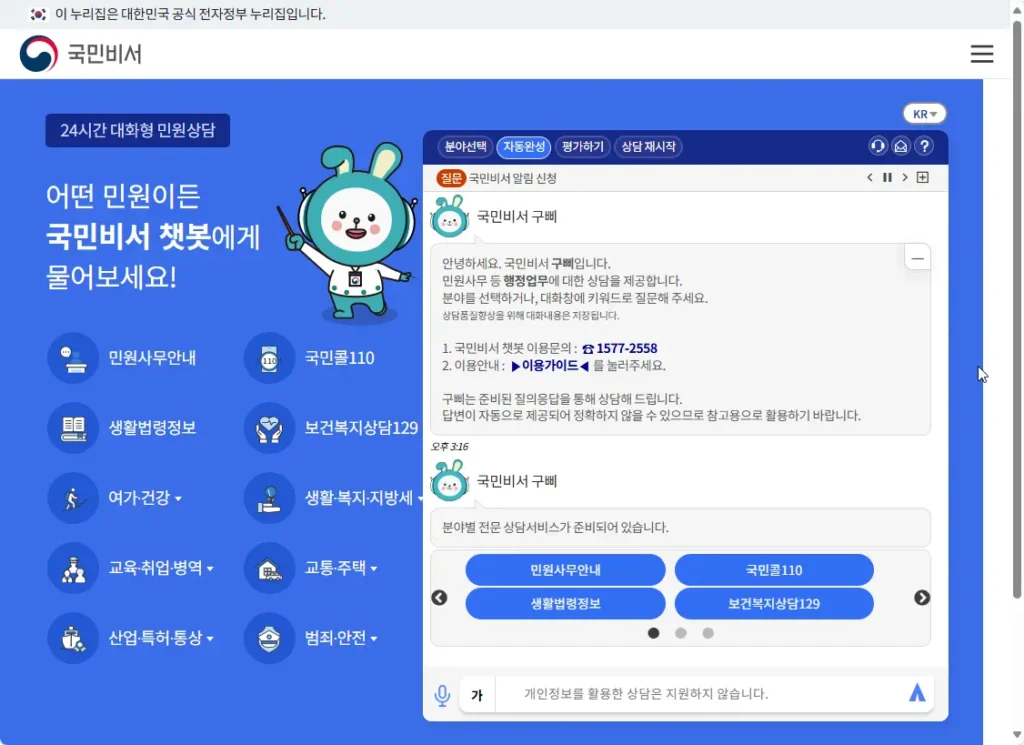Click the 국민콜110 icon in left panel
Screen dimensions: 1024x745
click(269, 358)
